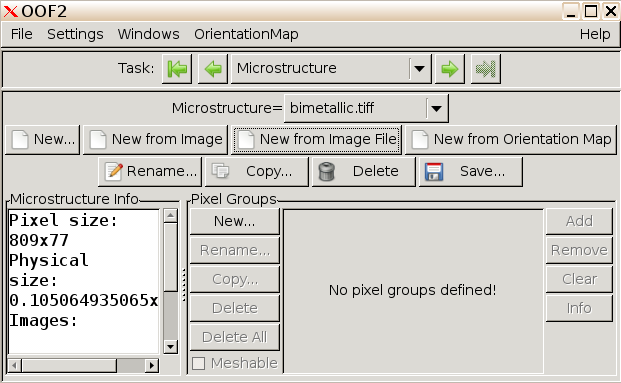Viewport: 621px width, 383px height.
Task: Click the up arrow of Microstructure Info scrollbar
Action: tap(171, 215)
